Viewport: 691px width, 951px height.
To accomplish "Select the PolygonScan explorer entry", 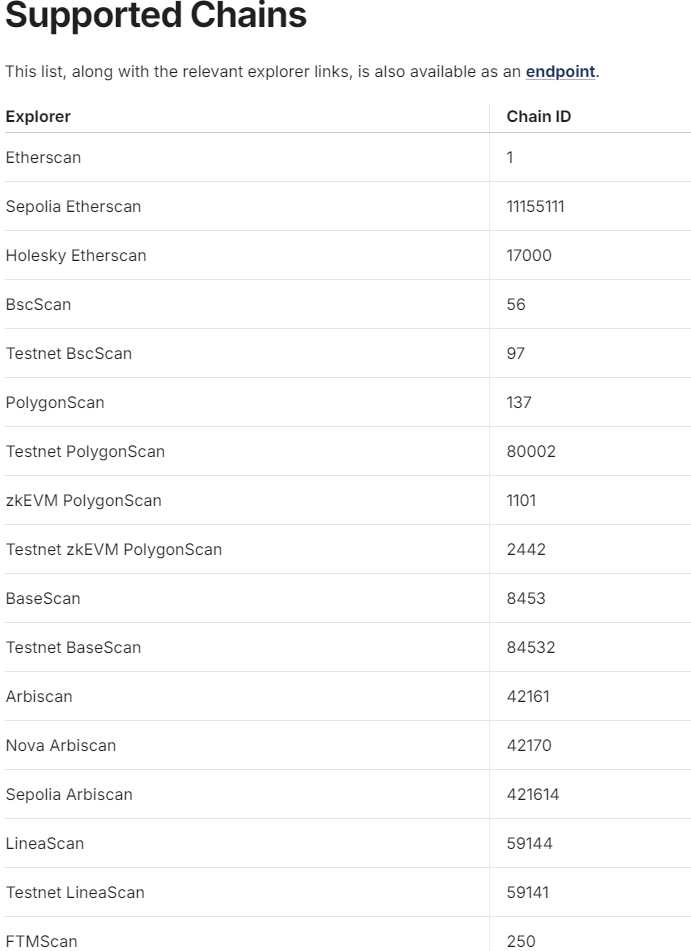I will coord(55,403).
